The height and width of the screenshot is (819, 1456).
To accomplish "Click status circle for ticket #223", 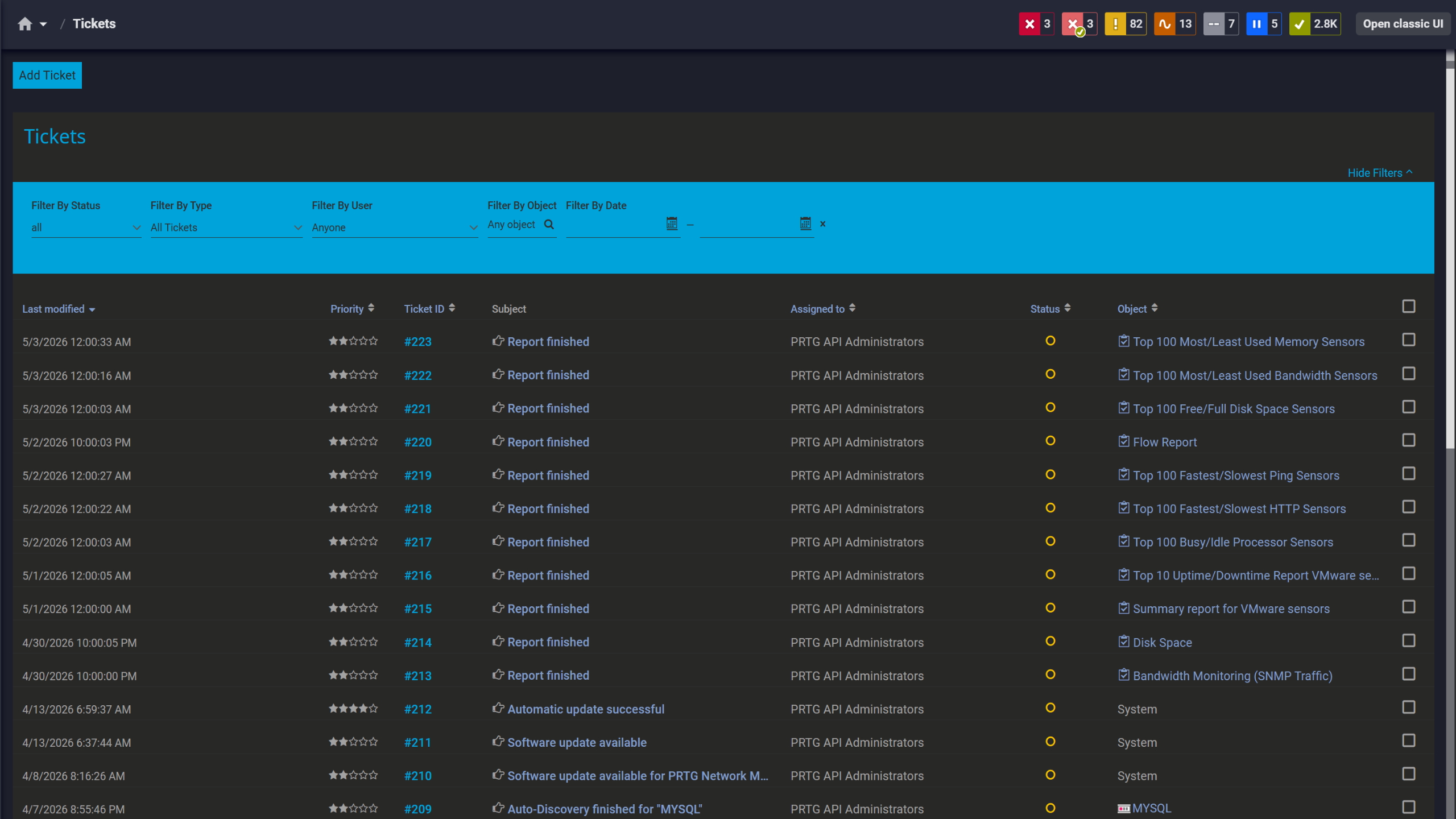I will point(1050,341).
